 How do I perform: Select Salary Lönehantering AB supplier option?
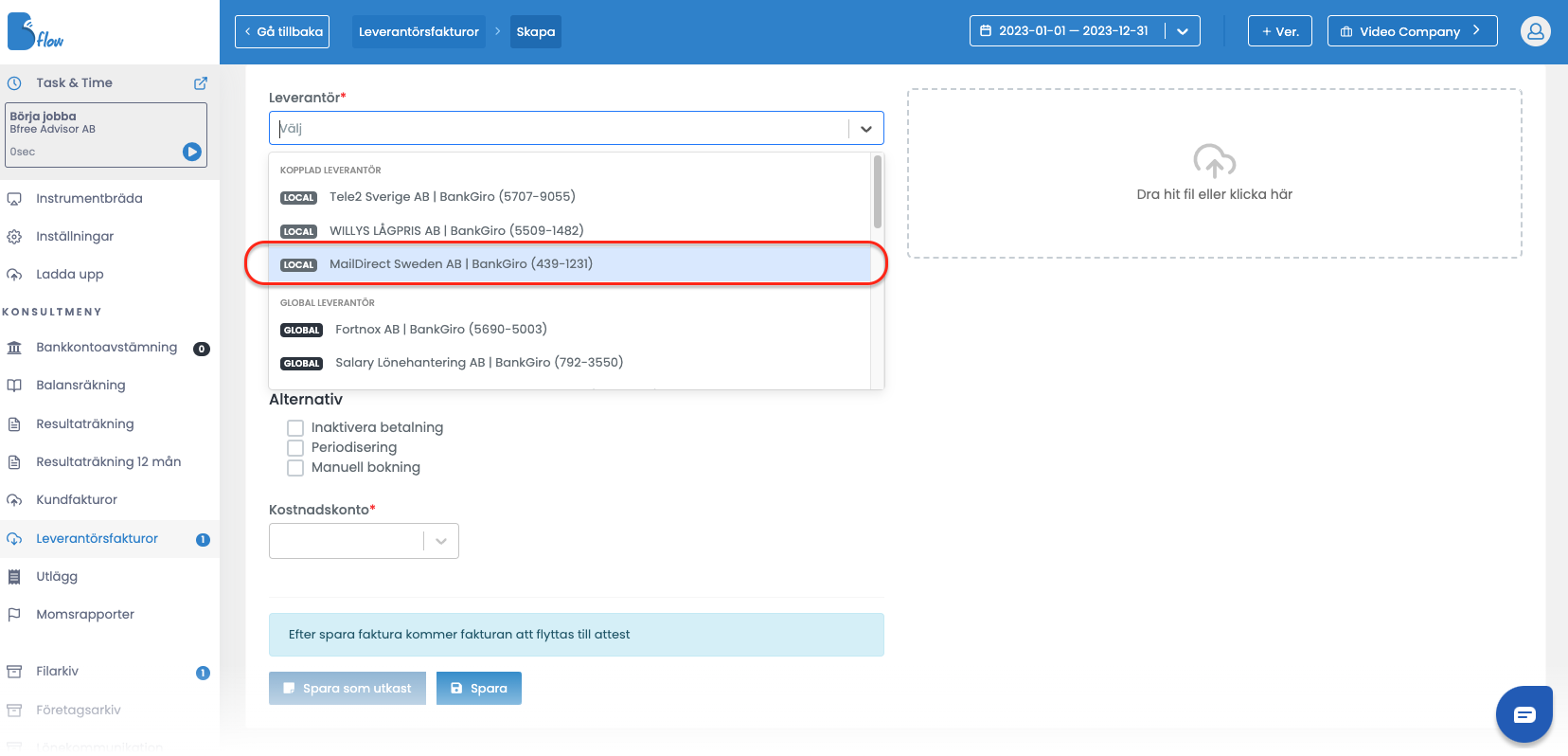(570, 363)
